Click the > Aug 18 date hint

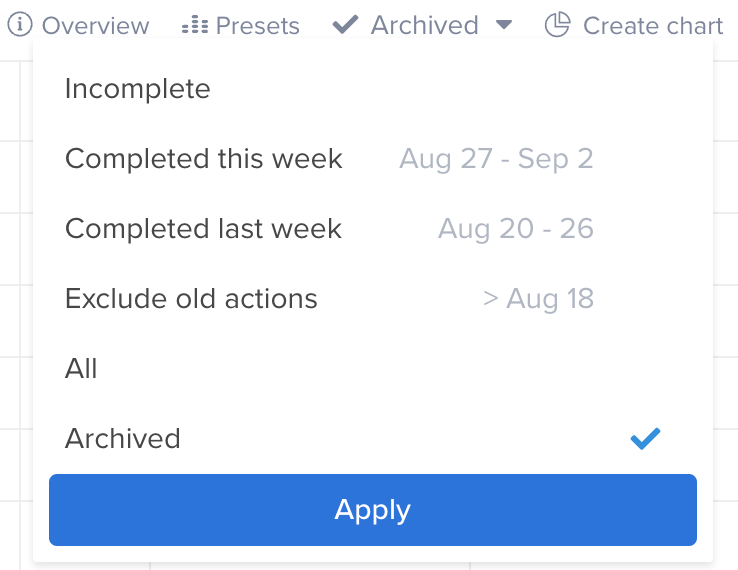538,298
